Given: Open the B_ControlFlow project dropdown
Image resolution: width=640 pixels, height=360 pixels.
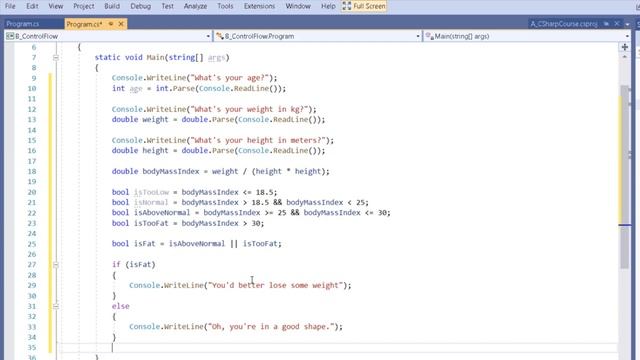Looking at the screenshot, I should coord(108,36).
